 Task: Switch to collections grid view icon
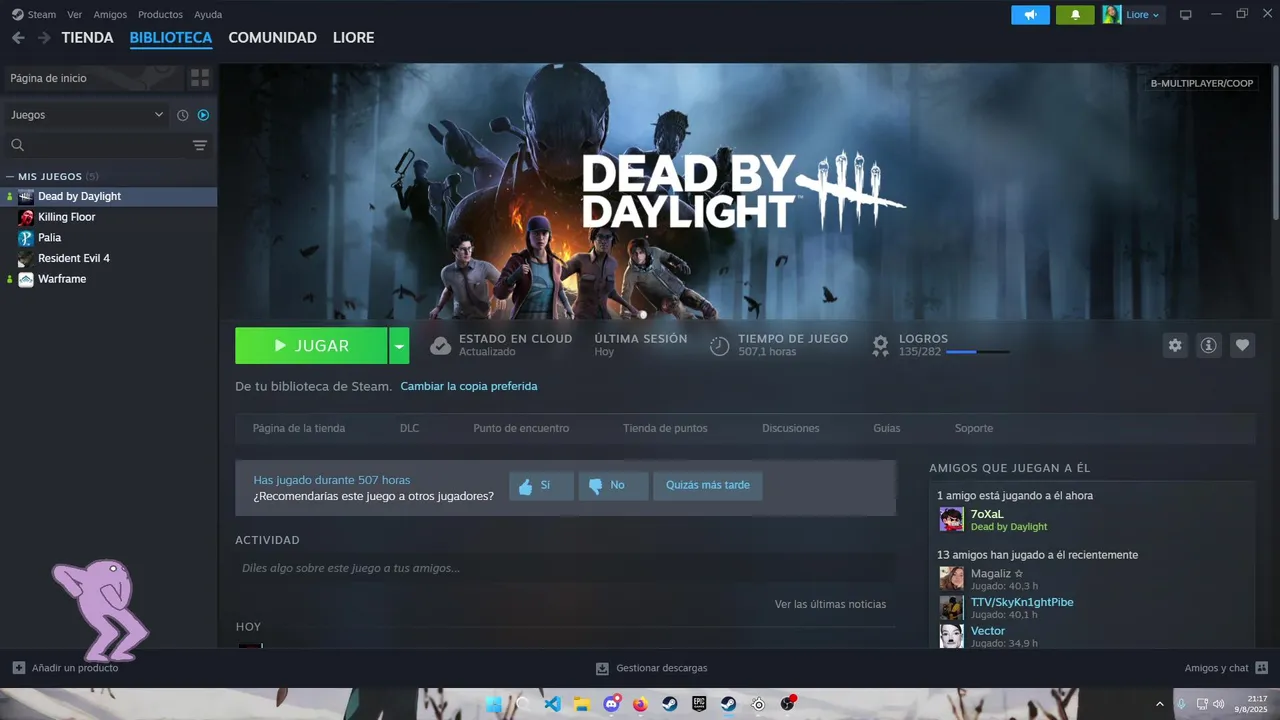(x=200, y=78)
